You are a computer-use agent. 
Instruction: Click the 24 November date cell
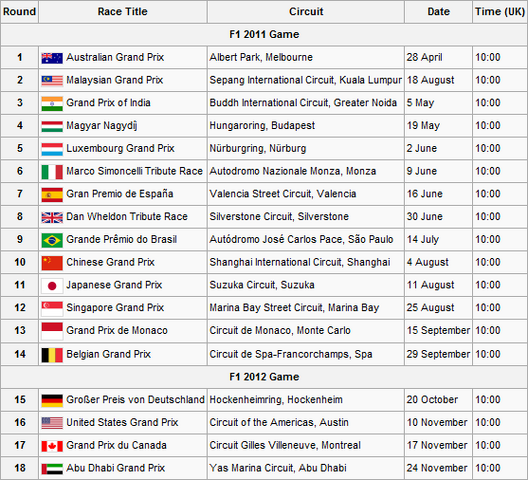coord(438,468)
